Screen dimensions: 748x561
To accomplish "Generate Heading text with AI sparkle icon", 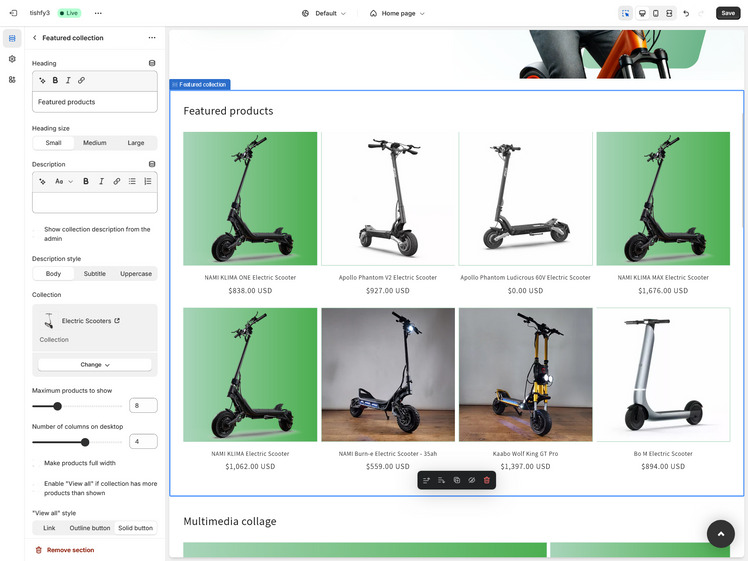I will click(x=42, y=81).
